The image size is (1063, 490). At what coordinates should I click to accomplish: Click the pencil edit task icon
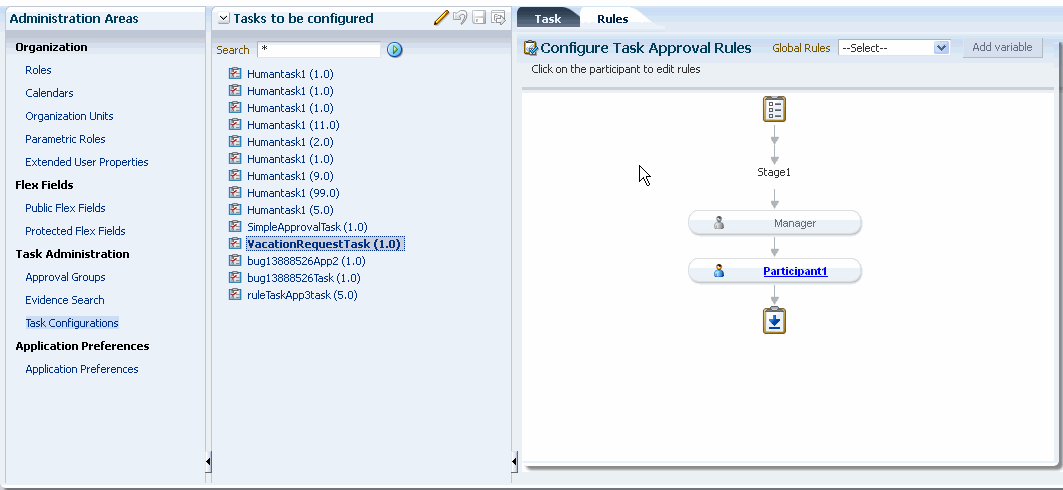[x=441, y=18]
